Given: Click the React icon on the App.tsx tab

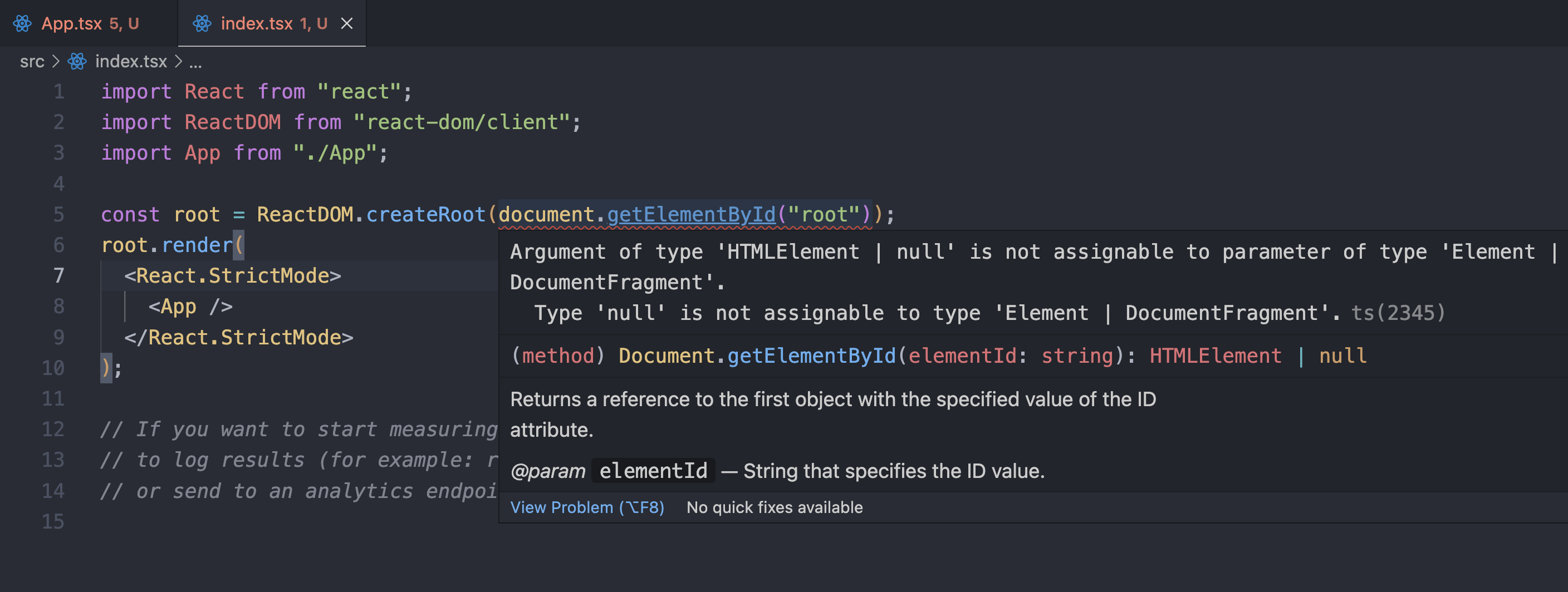Looking at the screenshot, I should (23, 23).
